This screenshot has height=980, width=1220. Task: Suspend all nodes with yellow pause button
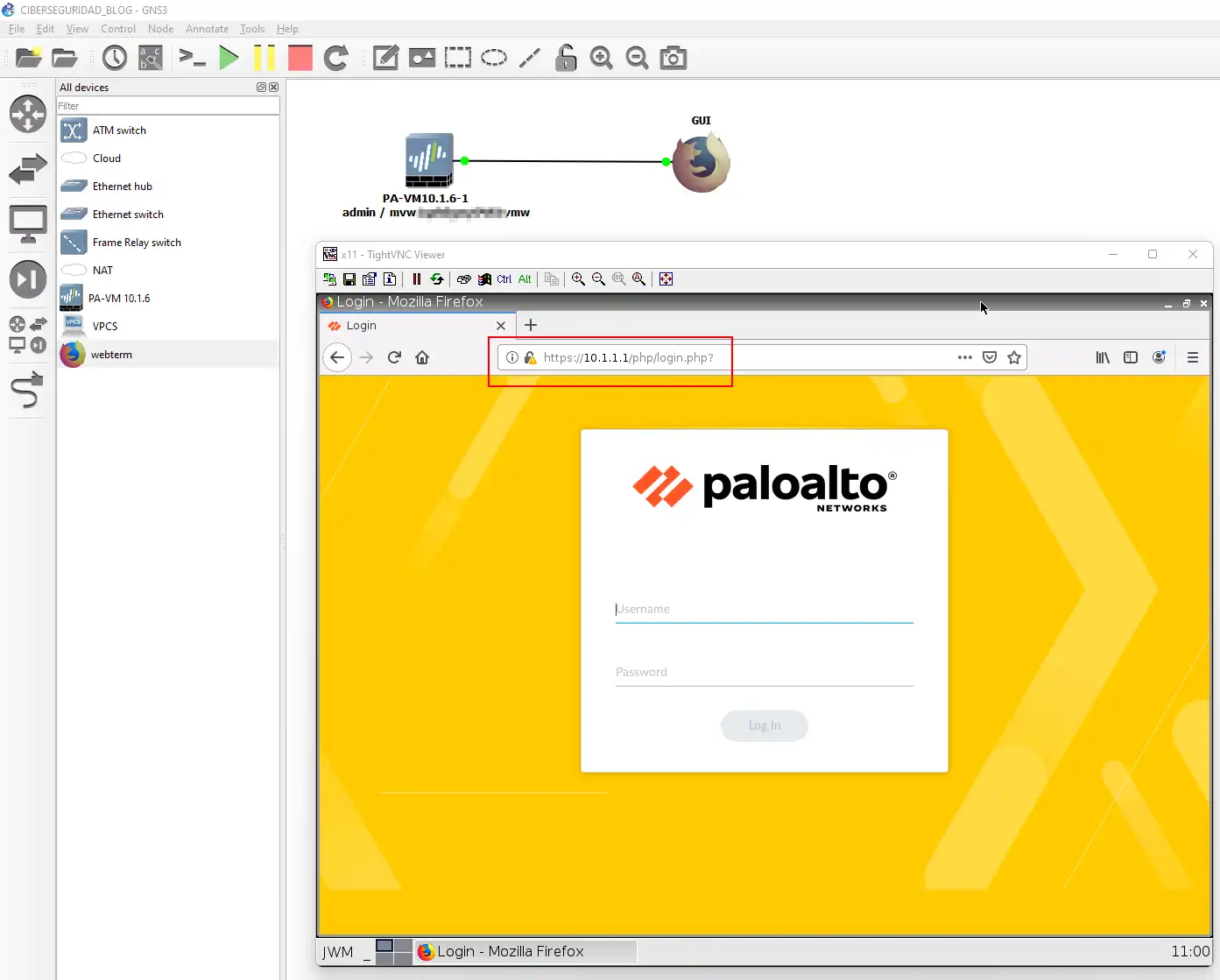point(264,58)
